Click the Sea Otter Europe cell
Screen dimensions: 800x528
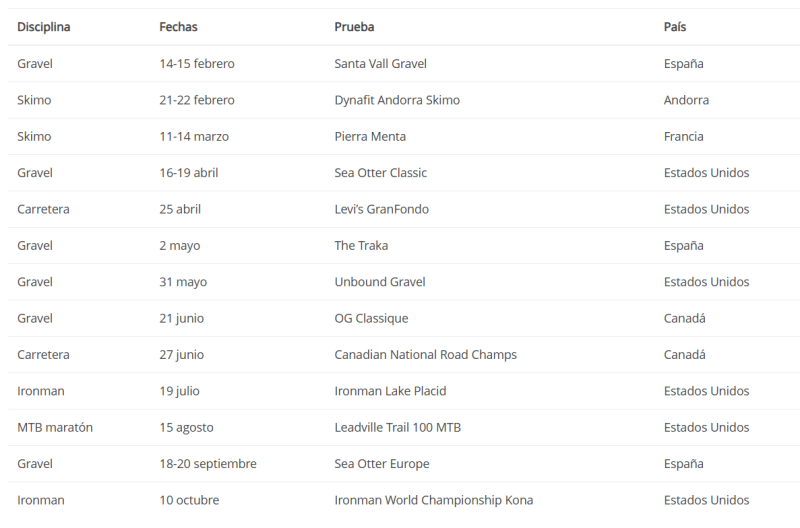tap(379, 464)
